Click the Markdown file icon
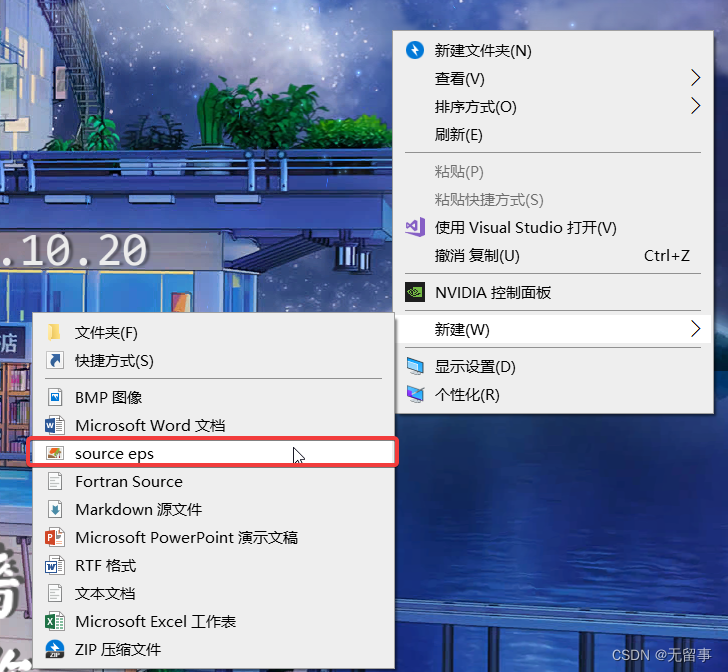Image resolution: width=728 pixels, height=672 pixels. coord(55,509)
